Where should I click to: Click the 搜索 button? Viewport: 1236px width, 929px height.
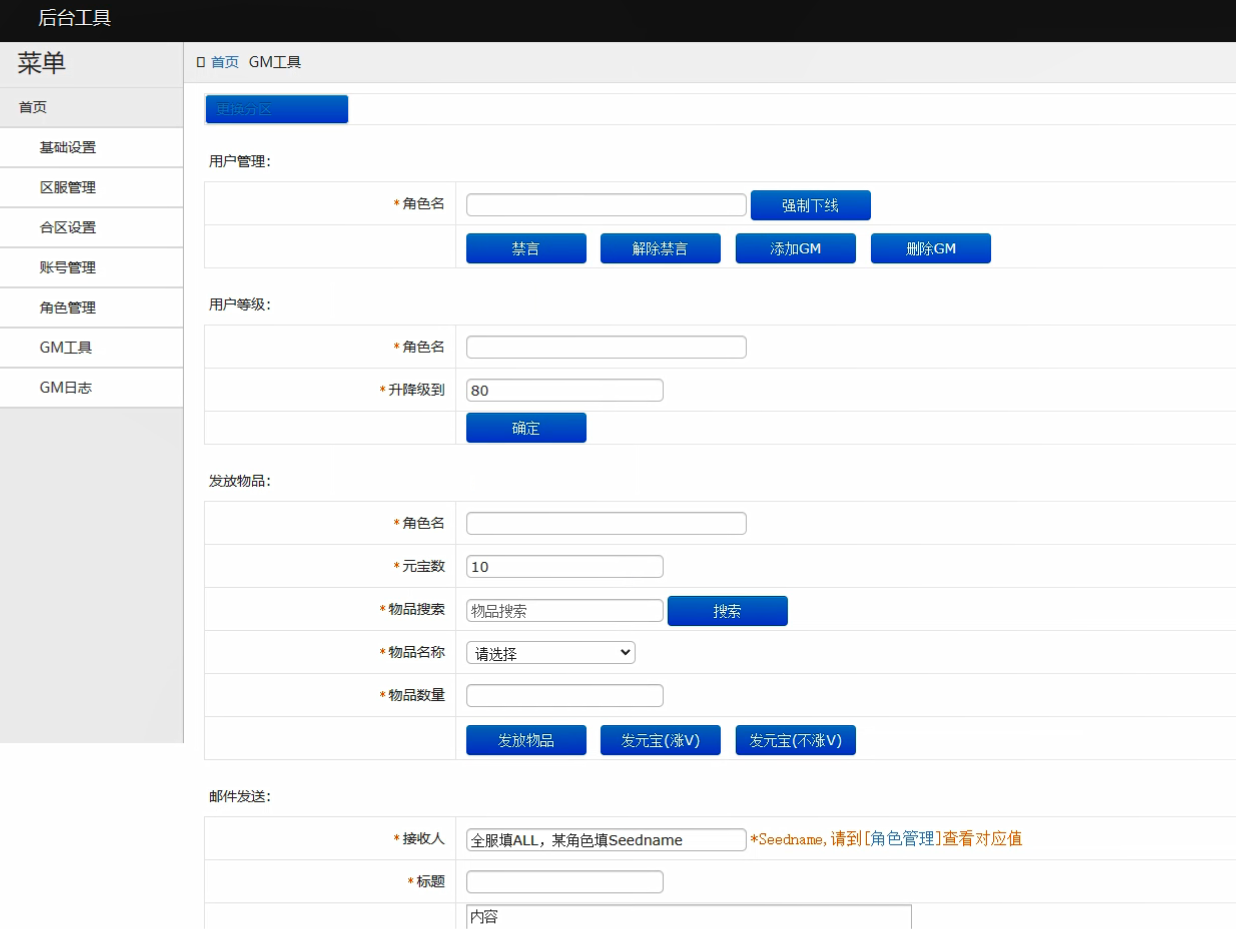coord(728,611)
